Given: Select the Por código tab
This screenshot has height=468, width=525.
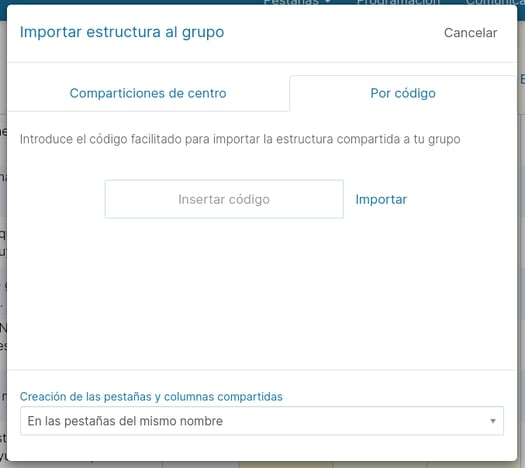Looking at the screenshot, I should click(x=403, y=93).
